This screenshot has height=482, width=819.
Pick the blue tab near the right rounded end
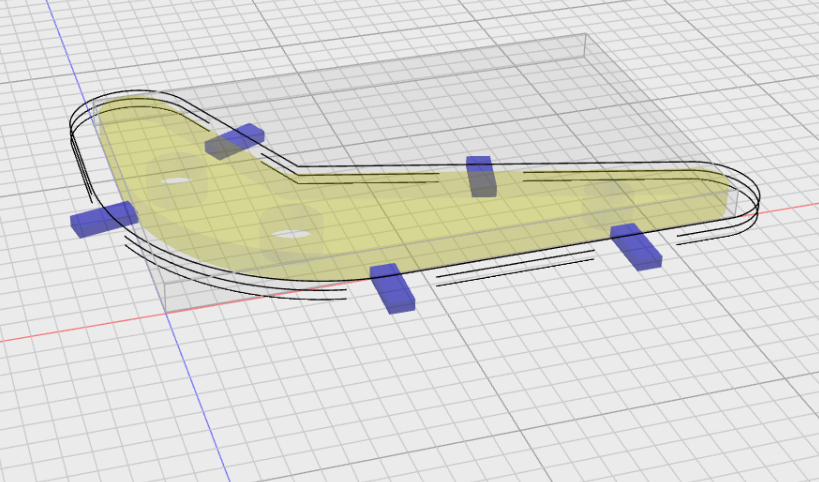(636, 246)
